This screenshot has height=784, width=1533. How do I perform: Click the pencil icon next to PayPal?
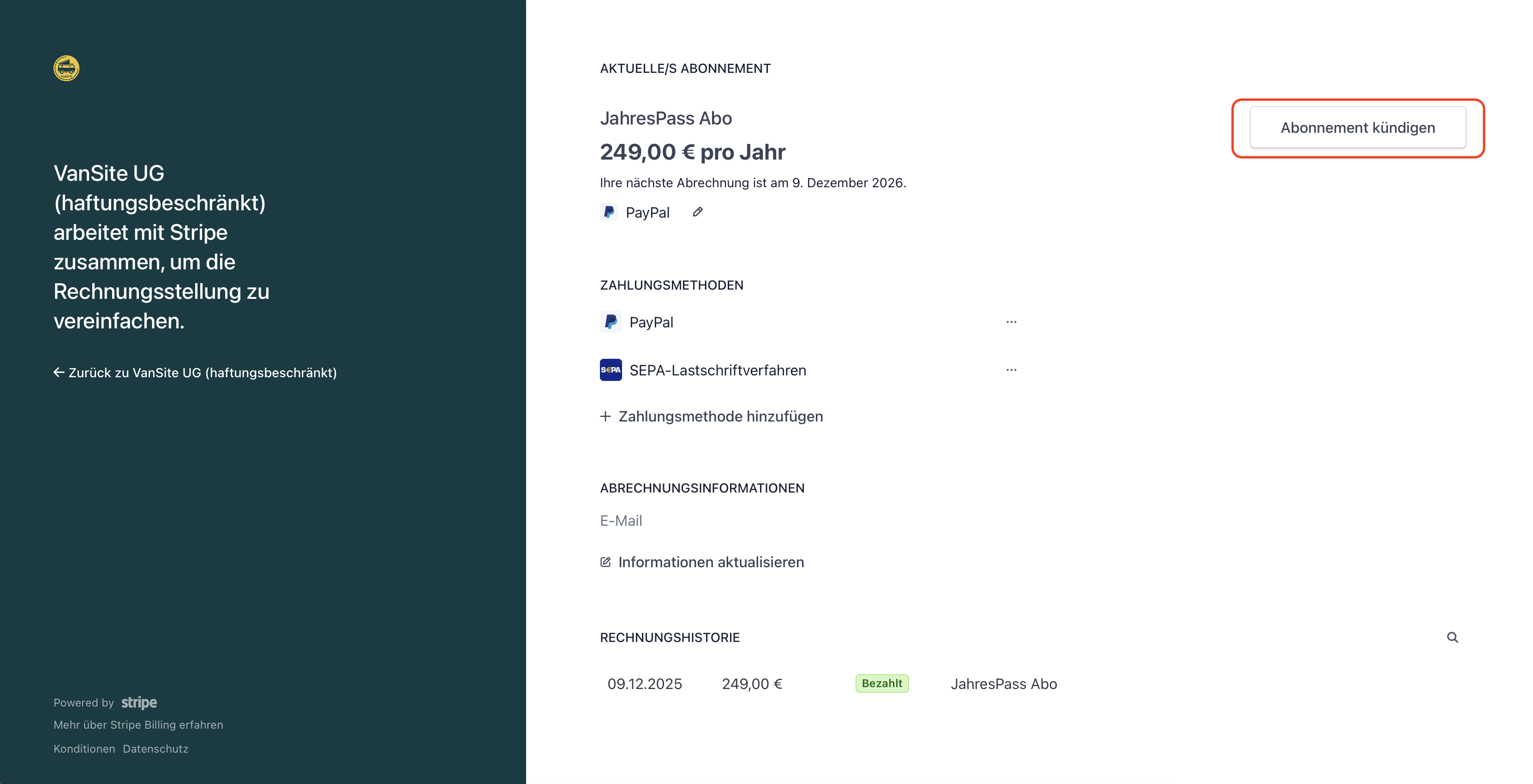click(697, 212)
